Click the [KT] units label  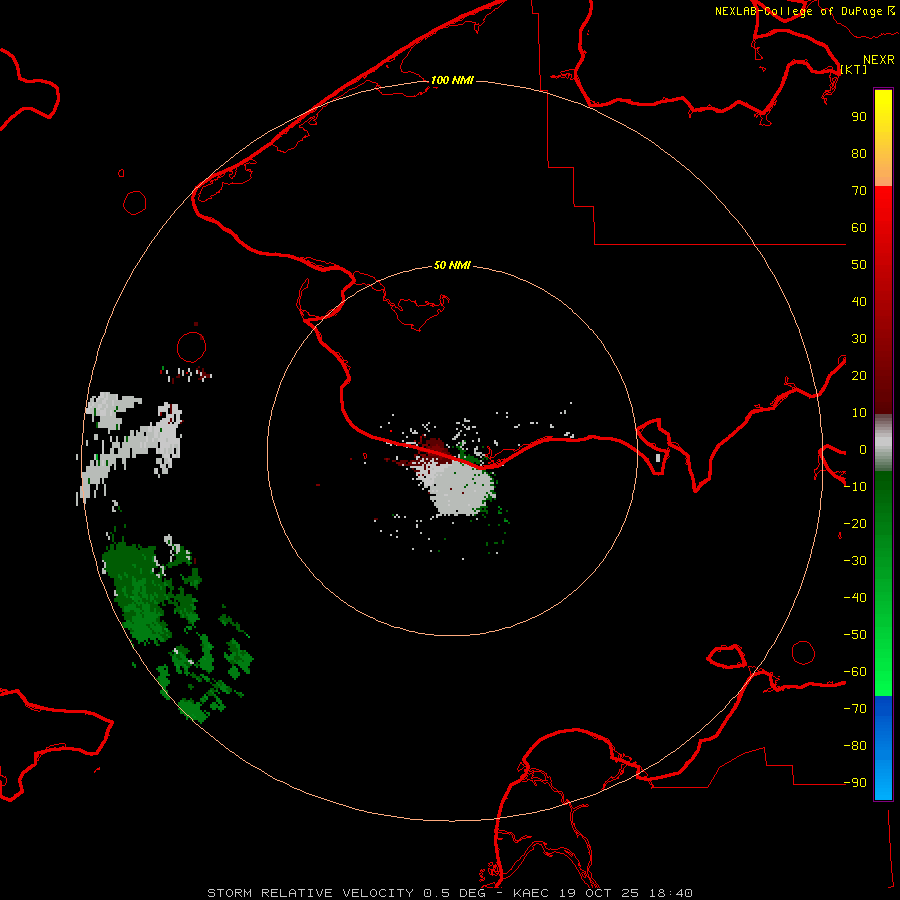click(x=854, y=69)
